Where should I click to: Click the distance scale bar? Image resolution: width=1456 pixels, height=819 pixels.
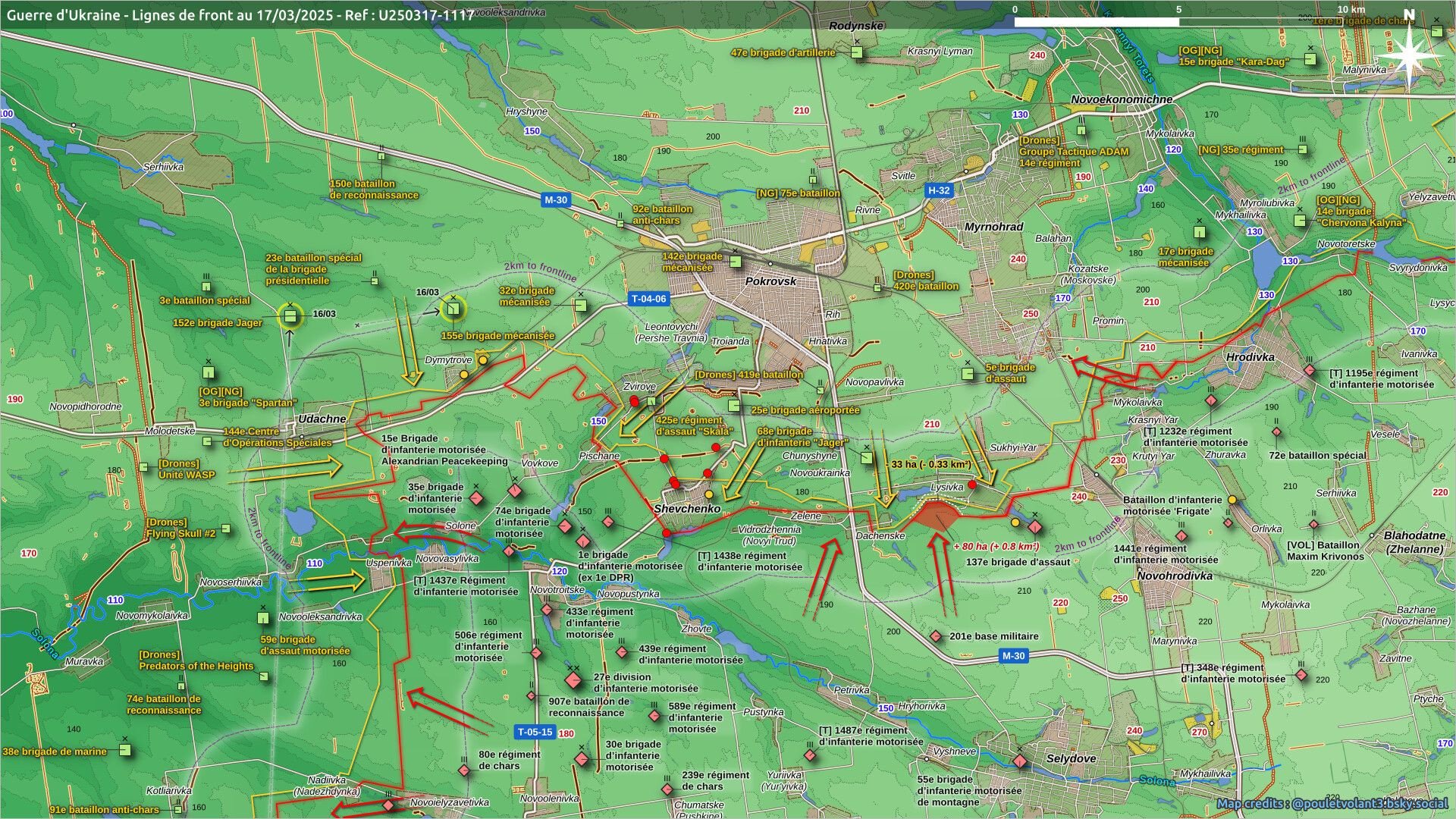point(1179,22)
